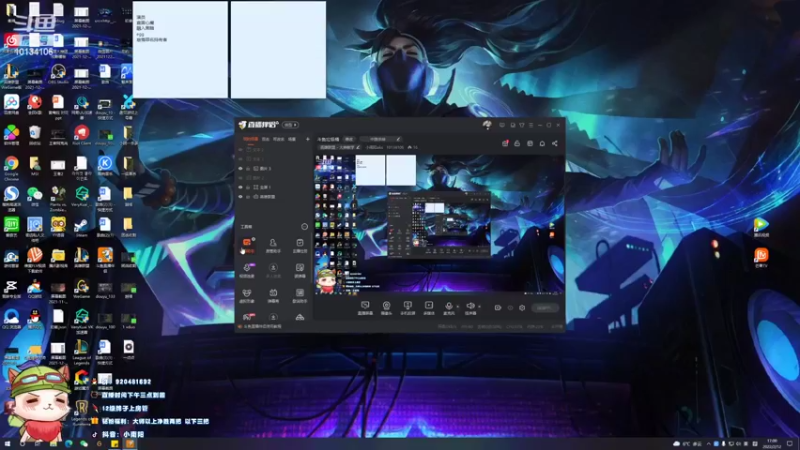The width and height of the screenshot is (800, 450).
Task: Edit the room title with pencil icon
Action: click(398, 139)
